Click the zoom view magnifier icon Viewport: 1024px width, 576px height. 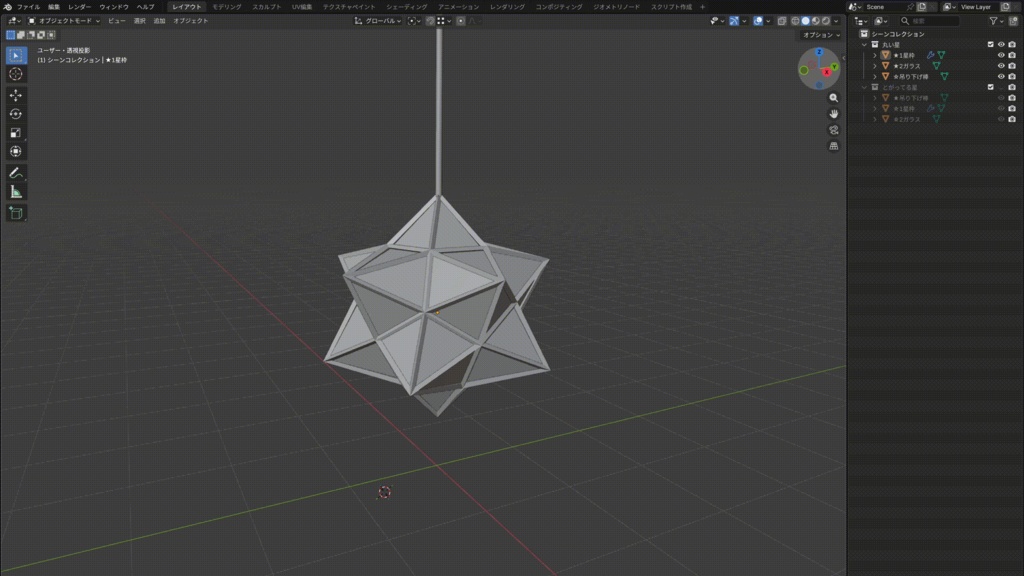(833, 98)
